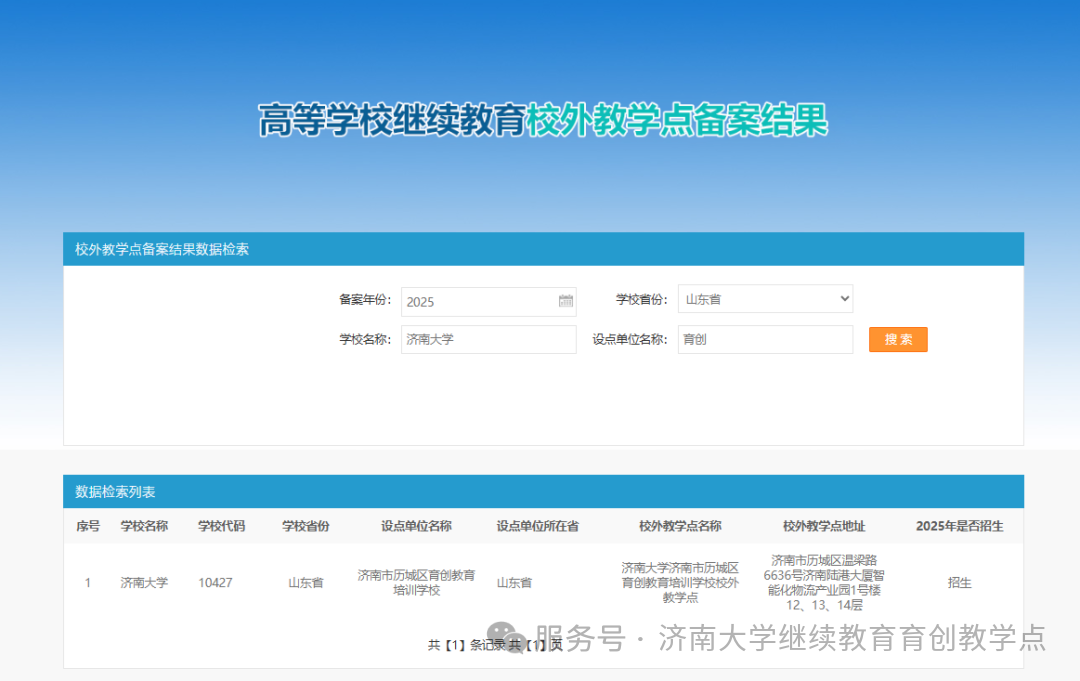
Task: Click the 2025年是否招生 column header
Action: point(958,526)
